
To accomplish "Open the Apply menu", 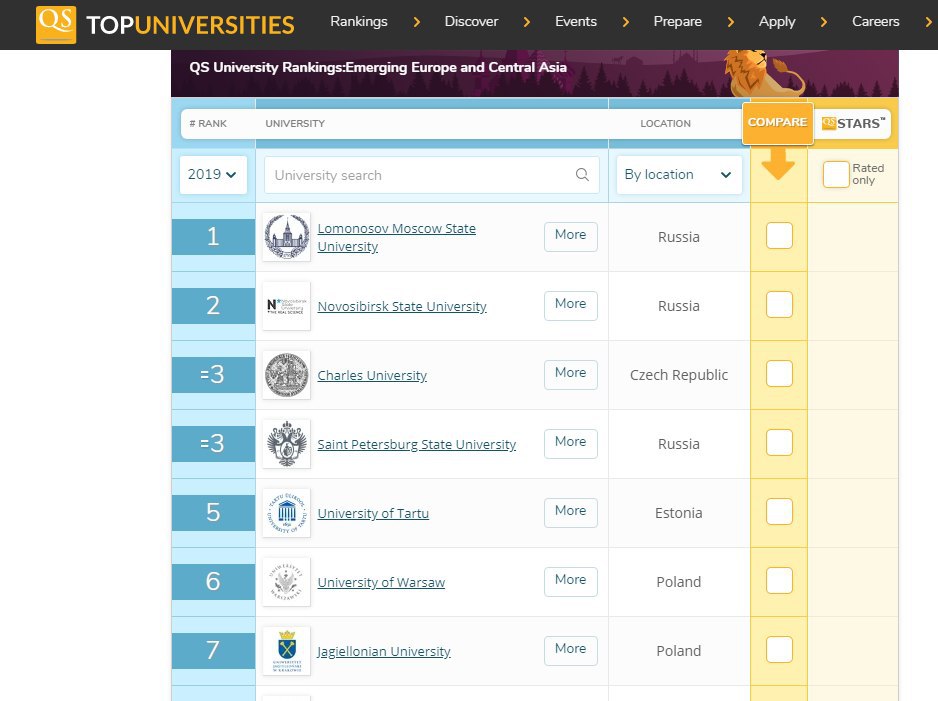I will point(777,22).
